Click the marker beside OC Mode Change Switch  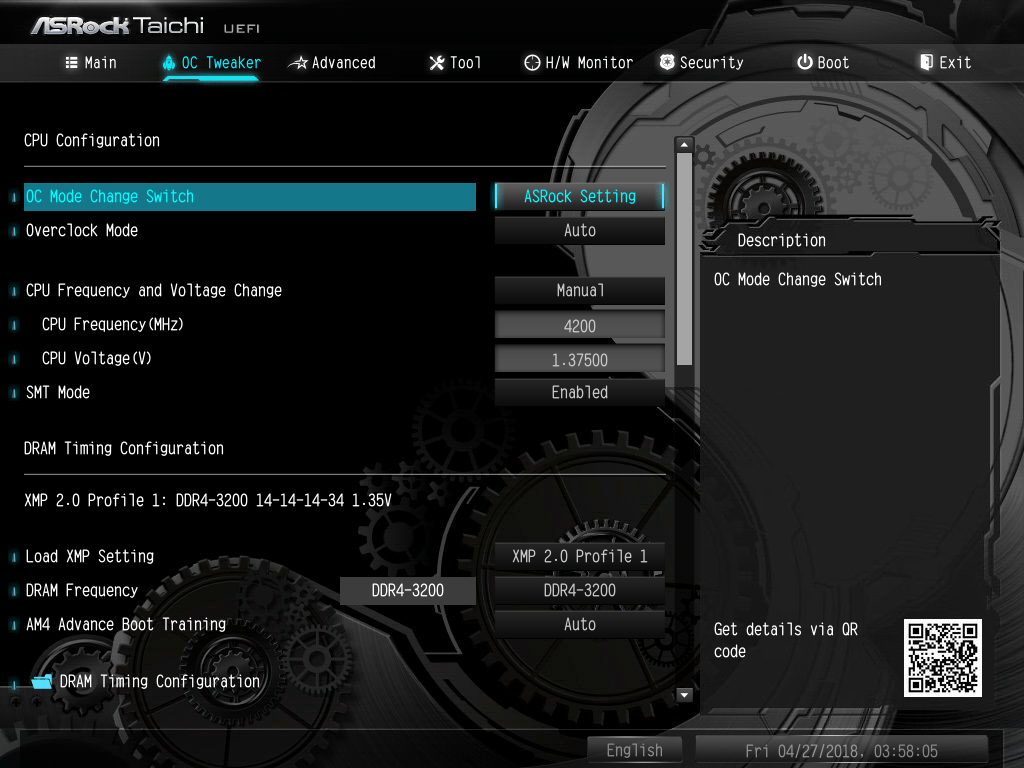(14, 197)
